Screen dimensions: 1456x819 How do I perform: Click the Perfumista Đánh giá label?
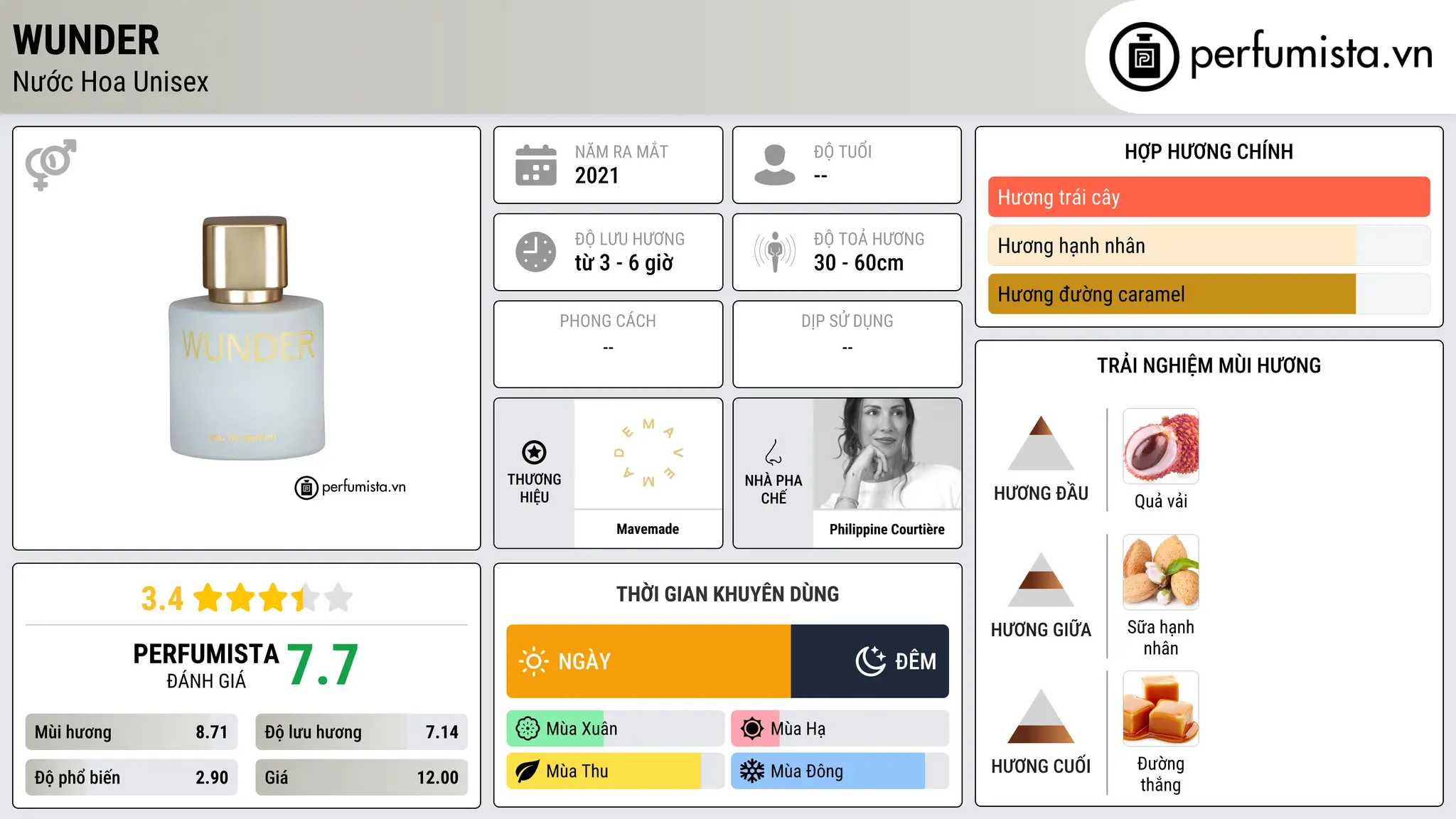206,665
